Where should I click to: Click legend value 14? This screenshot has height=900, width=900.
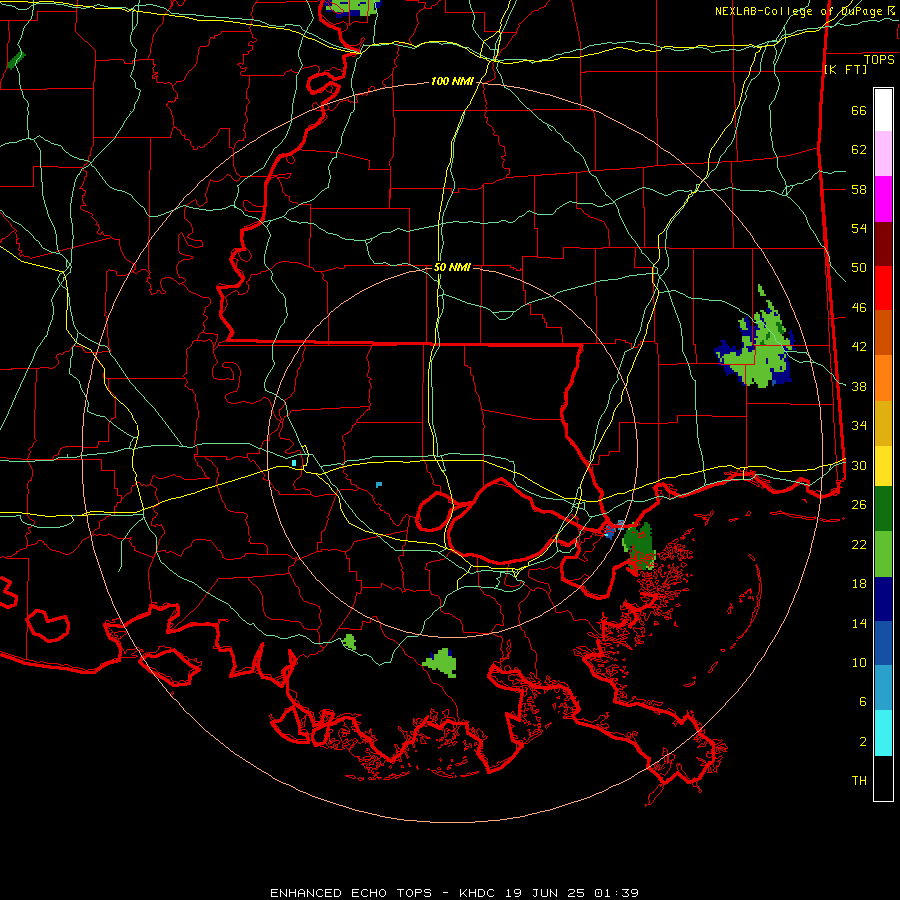pos(859,623)
